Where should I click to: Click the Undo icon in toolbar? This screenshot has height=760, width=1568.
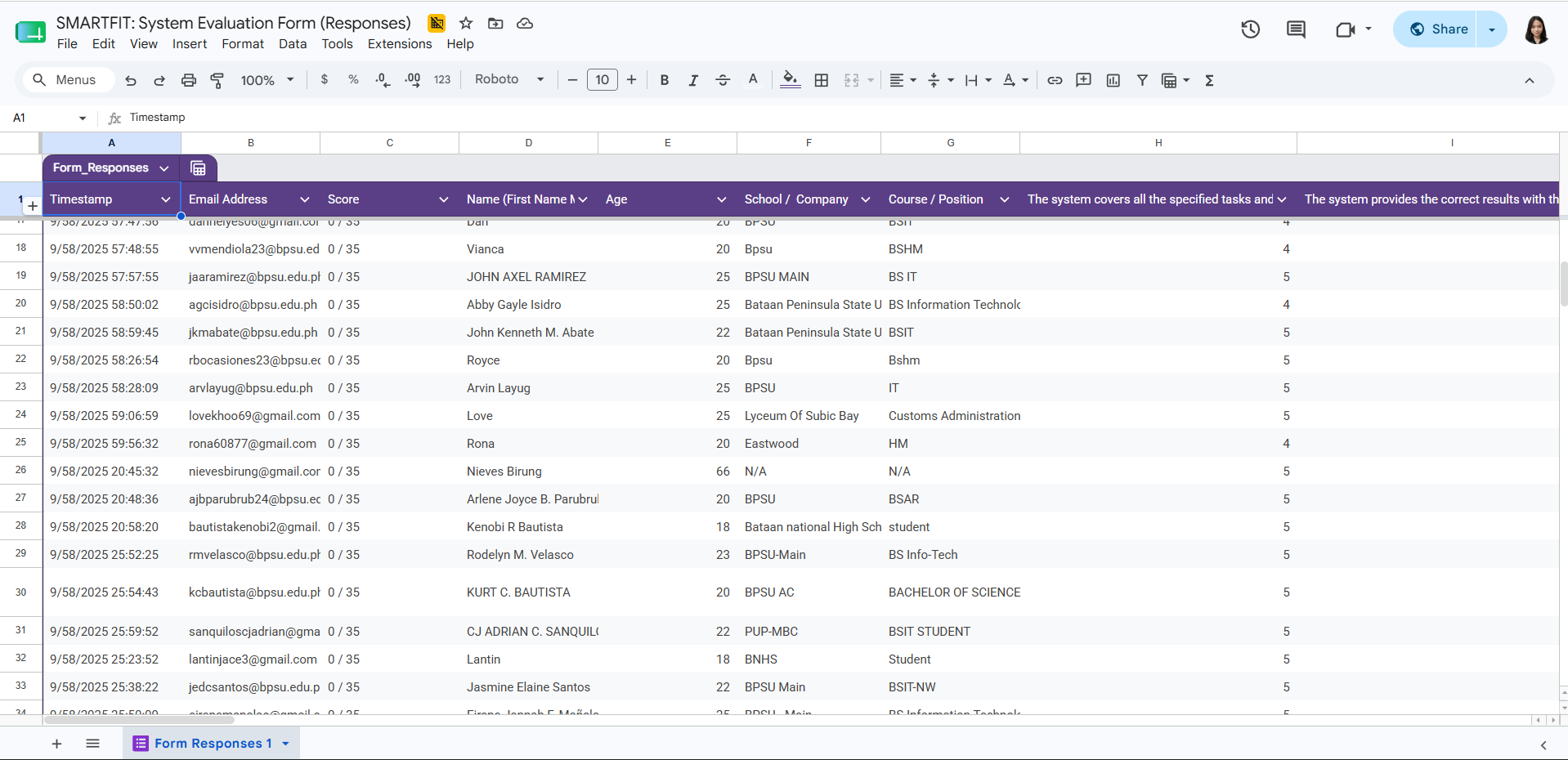tap(131, 80)
